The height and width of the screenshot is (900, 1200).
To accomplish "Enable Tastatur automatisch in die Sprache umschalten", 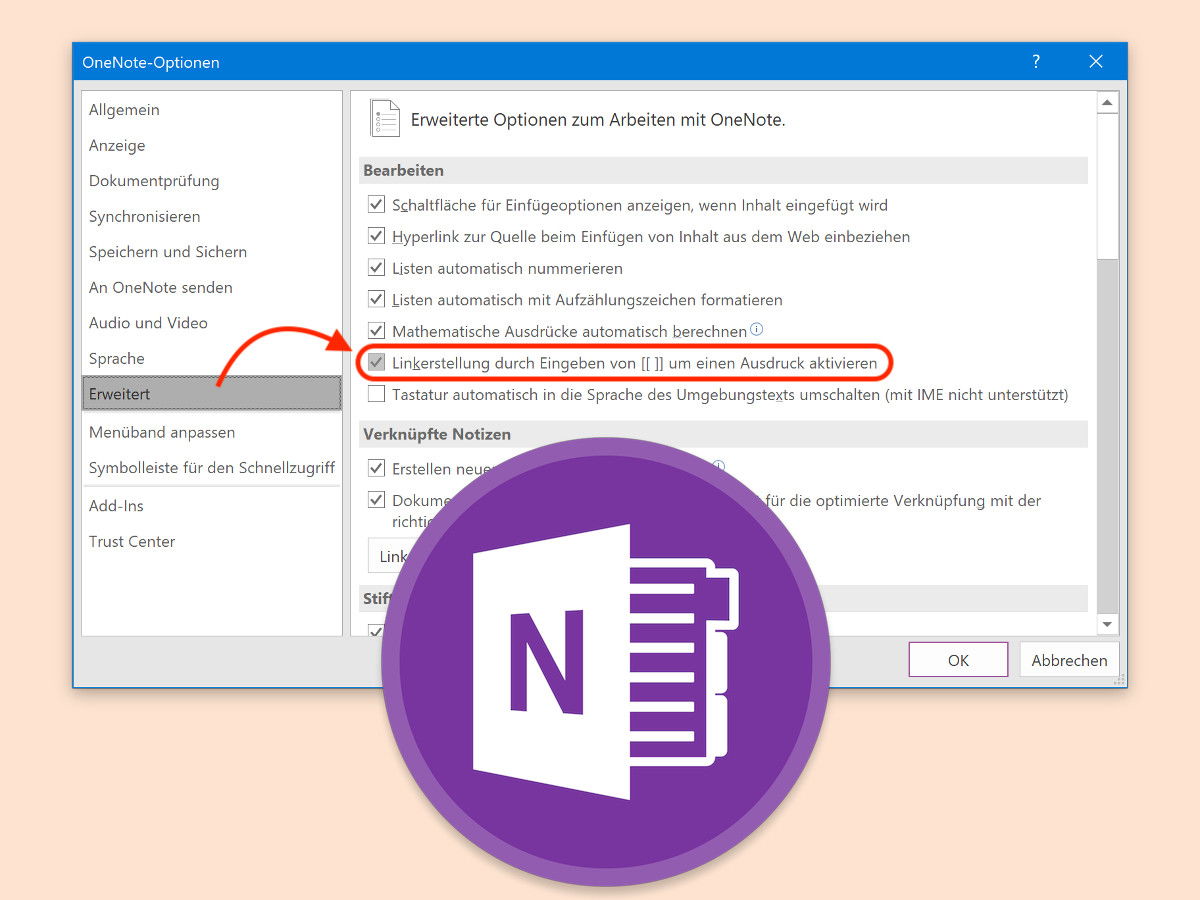I will click(x=376, y=394).
